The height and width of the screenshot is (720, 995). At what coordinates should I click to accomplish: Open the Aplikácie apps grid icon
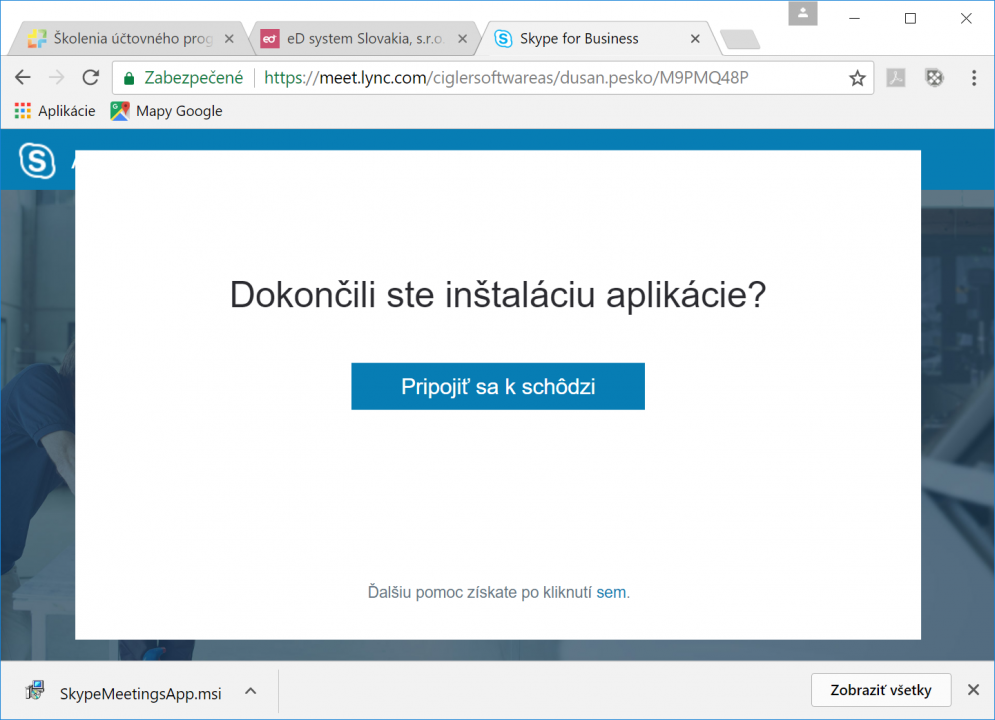[x=23, y=111]
